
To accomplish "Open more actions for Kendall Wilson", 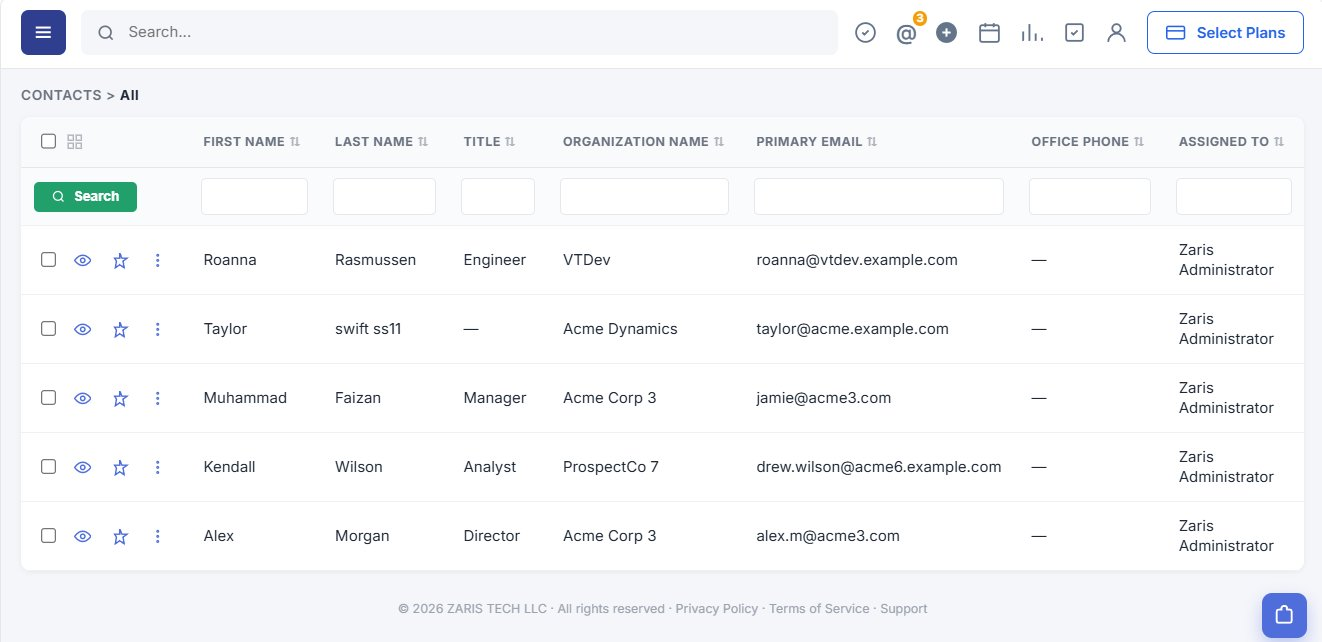I will 157,467.
